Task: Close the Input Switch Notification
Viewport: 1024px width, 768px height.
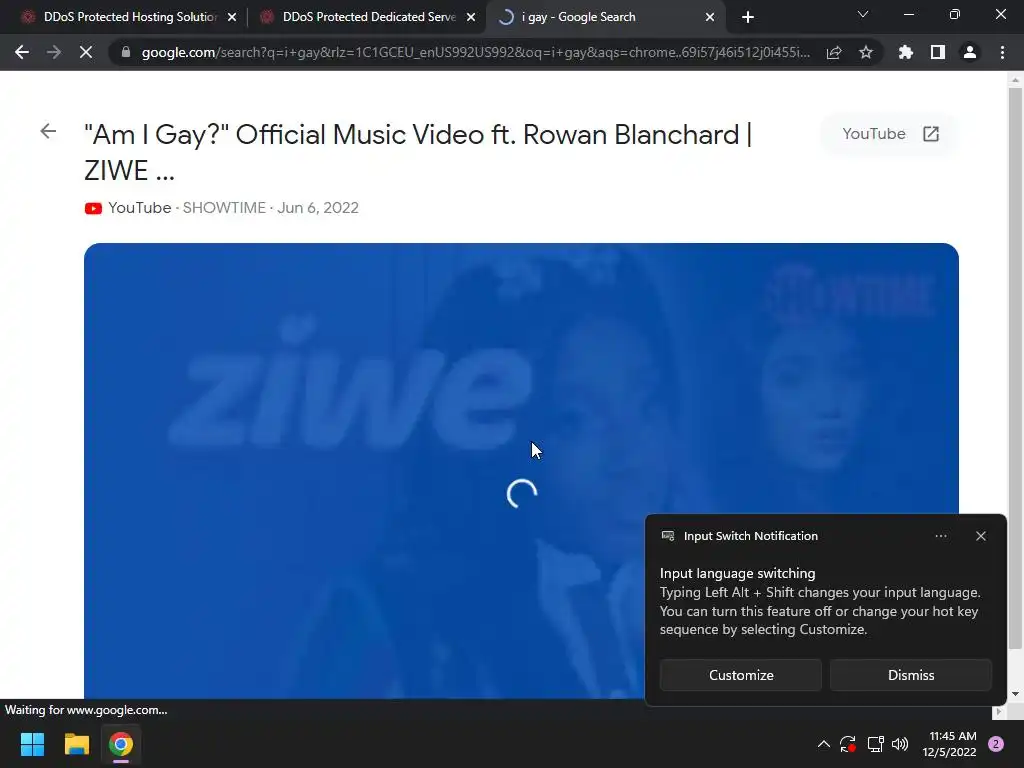Action: [981, 536]
